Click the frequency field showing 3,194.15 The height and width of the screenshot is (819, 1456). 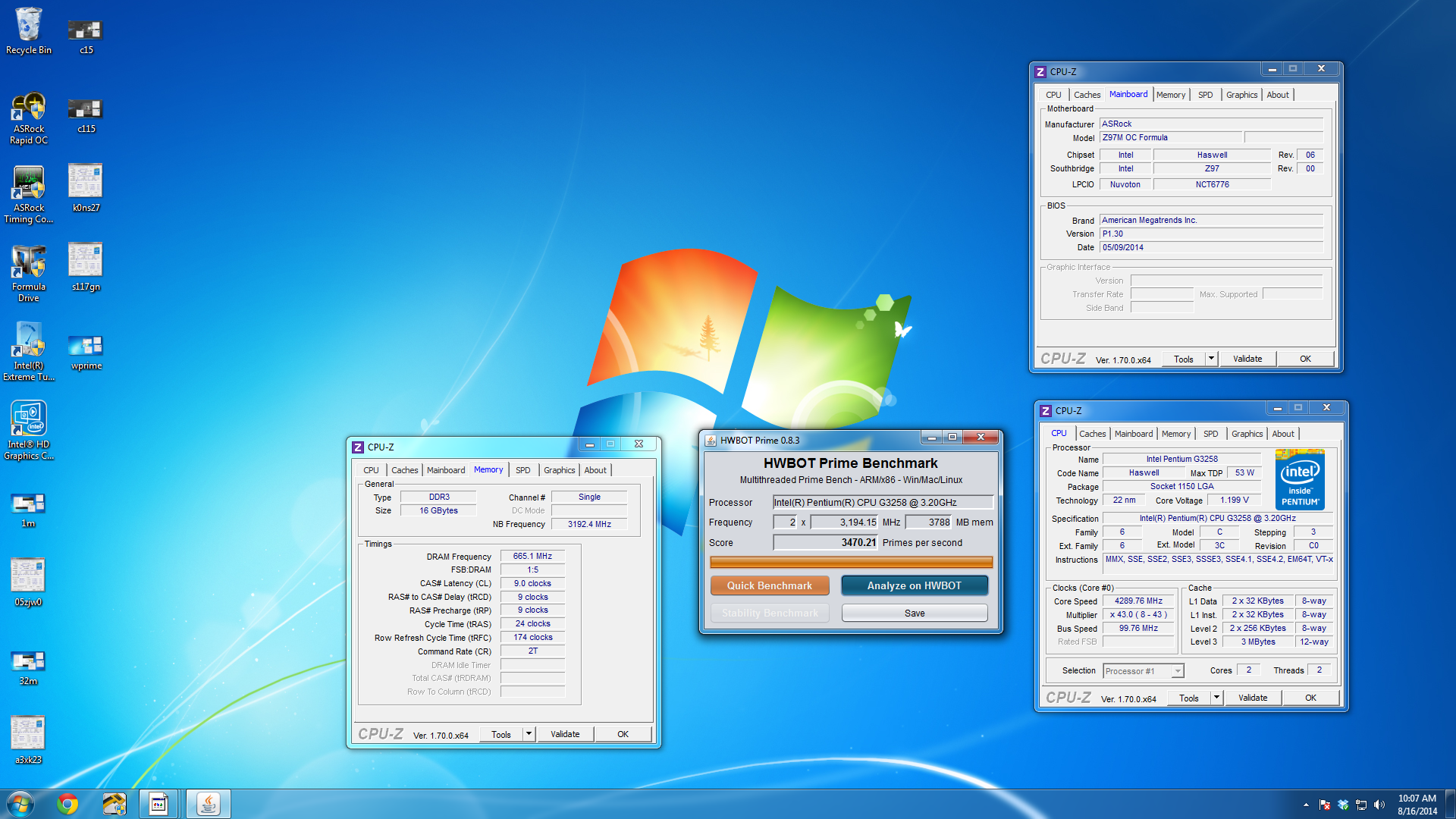coord(844,522)
